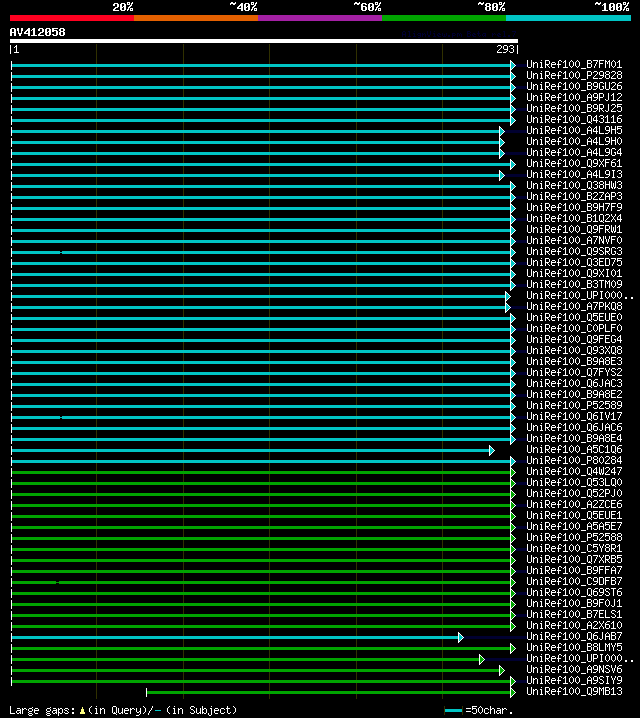Select hit UniRef100_B9RJ25
This screenshot has width=640, height=718.
[574, 109]
